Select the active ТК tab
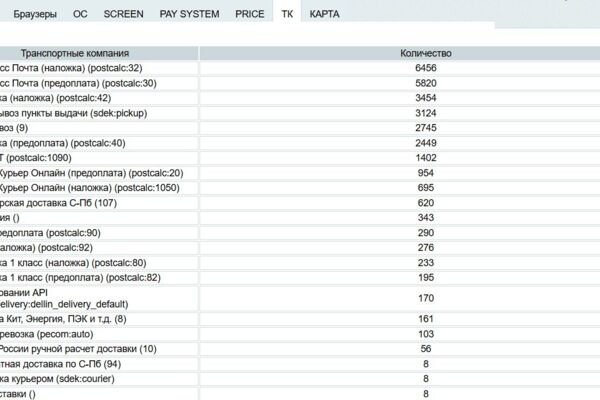Image resolution: width=600 pixels, height=400 pixels. [287, 14]
